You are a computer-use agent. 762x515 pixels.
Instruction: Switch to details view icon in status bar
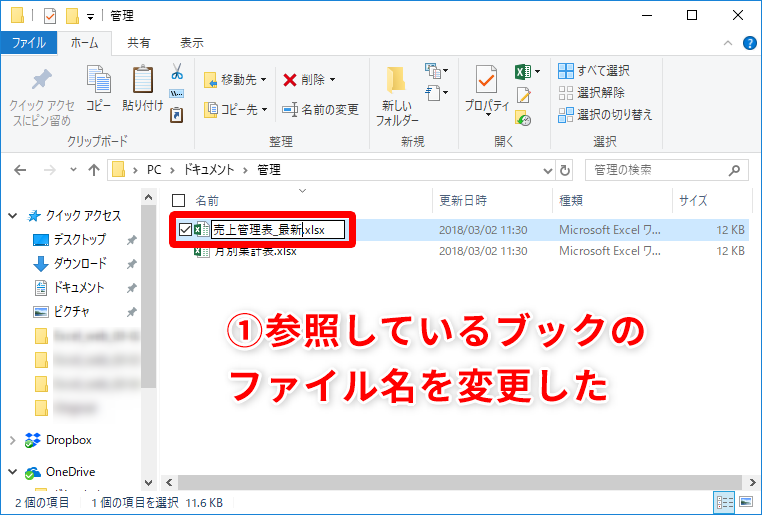(725, 502)
